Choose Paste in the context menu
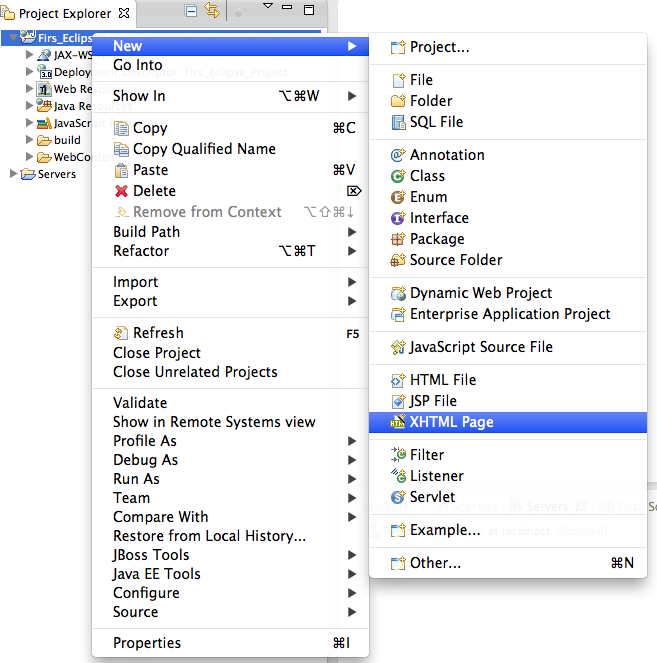The width and height of the screenshot is (657, 663). click(230, 170)
